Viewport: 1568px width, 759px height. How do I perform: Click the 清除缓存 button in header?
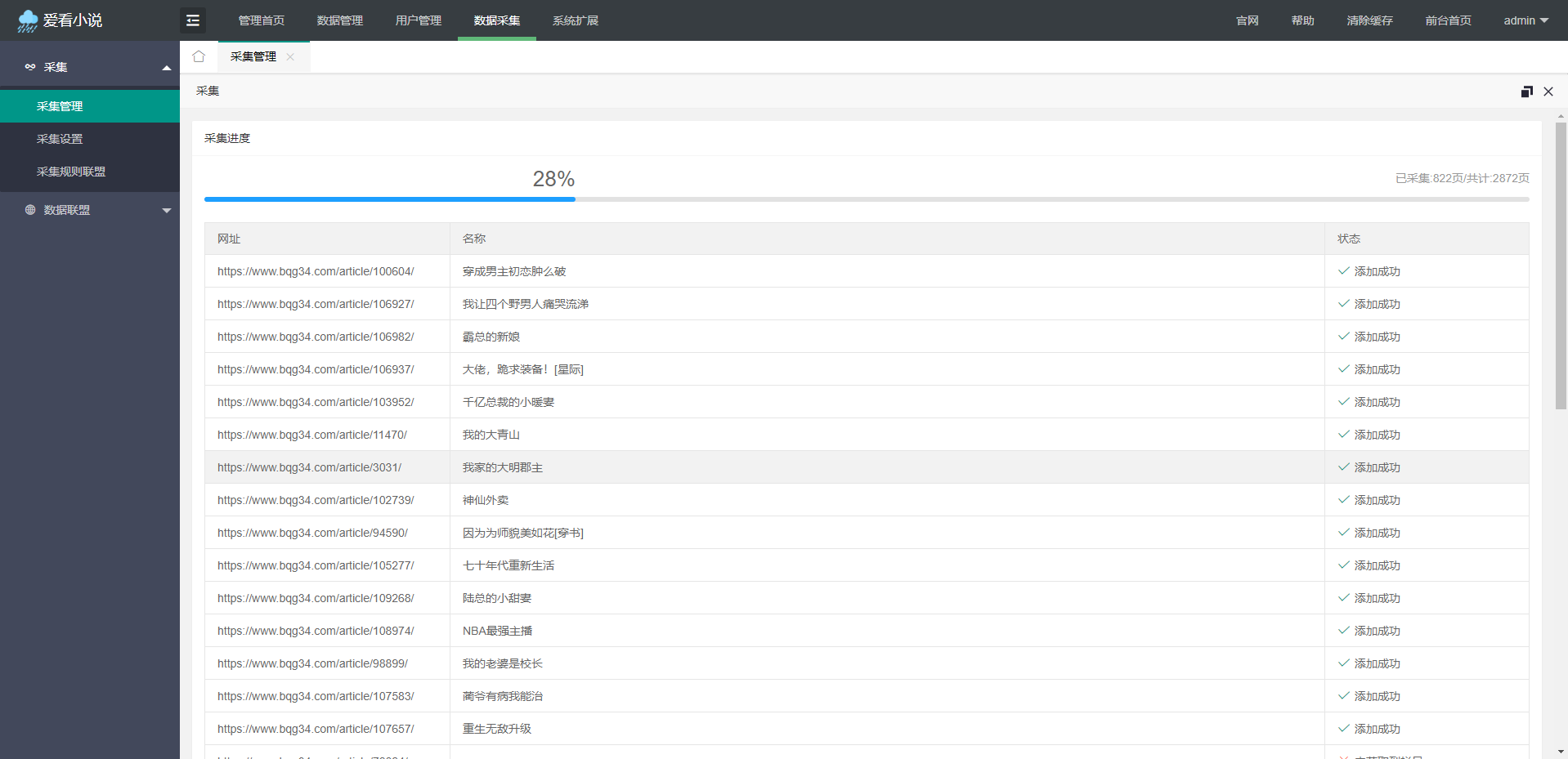pyautogui.click(x=1370, y=20)
